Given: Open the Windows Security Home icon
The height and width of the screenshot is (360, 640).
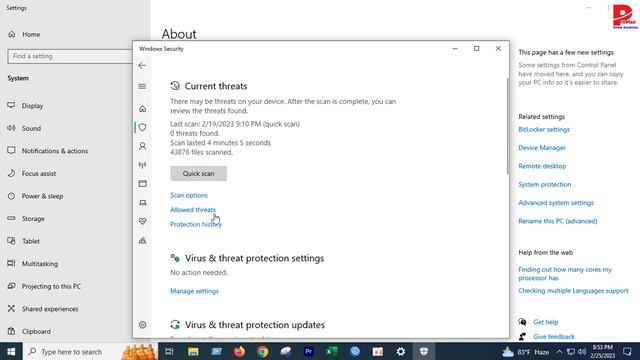Looking at the screenshot, I should coord(142,109).
